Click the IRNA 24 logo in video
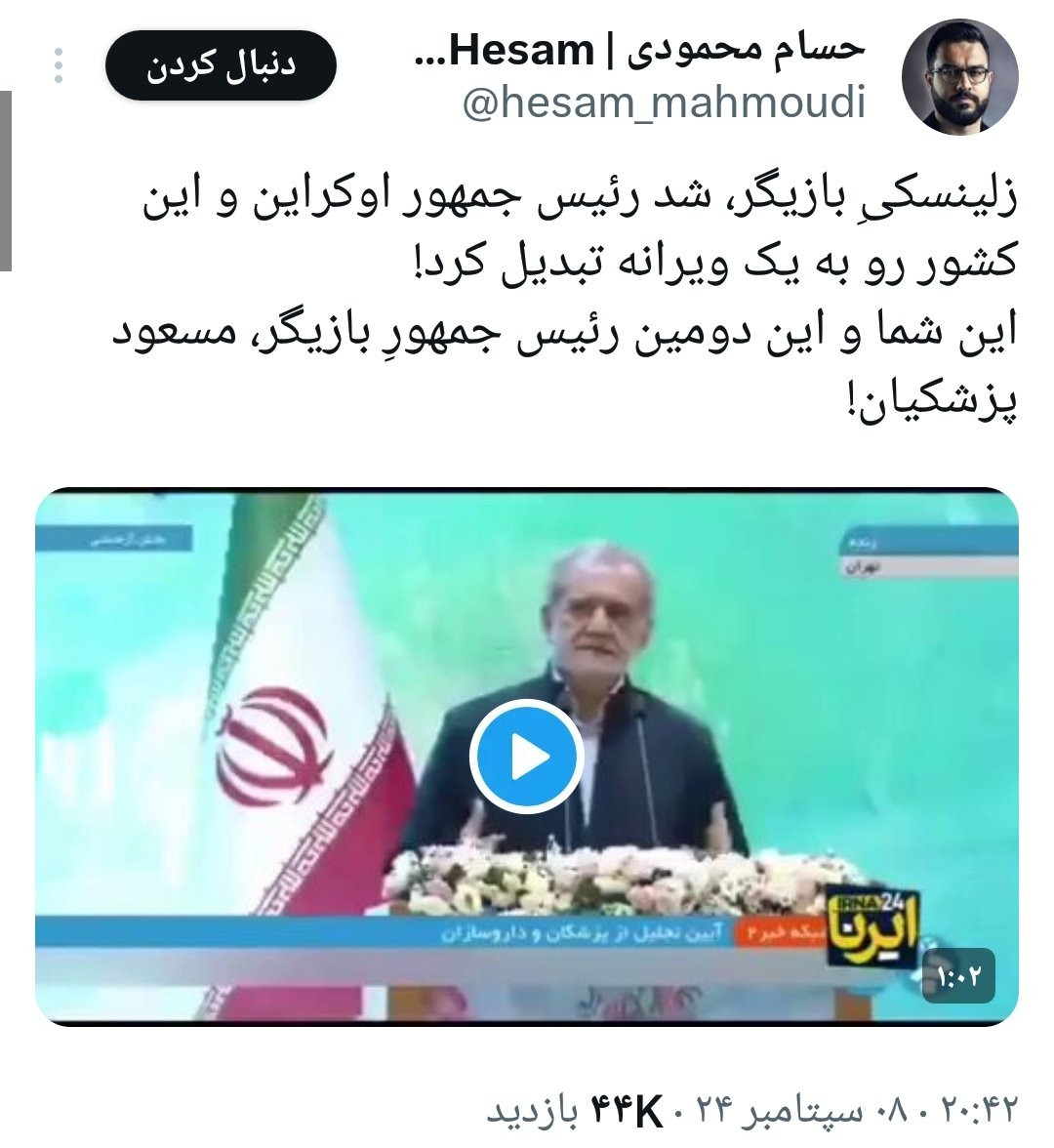Image resolution: width=1054 pixels, height=1148 pixels. coord(872,923)
